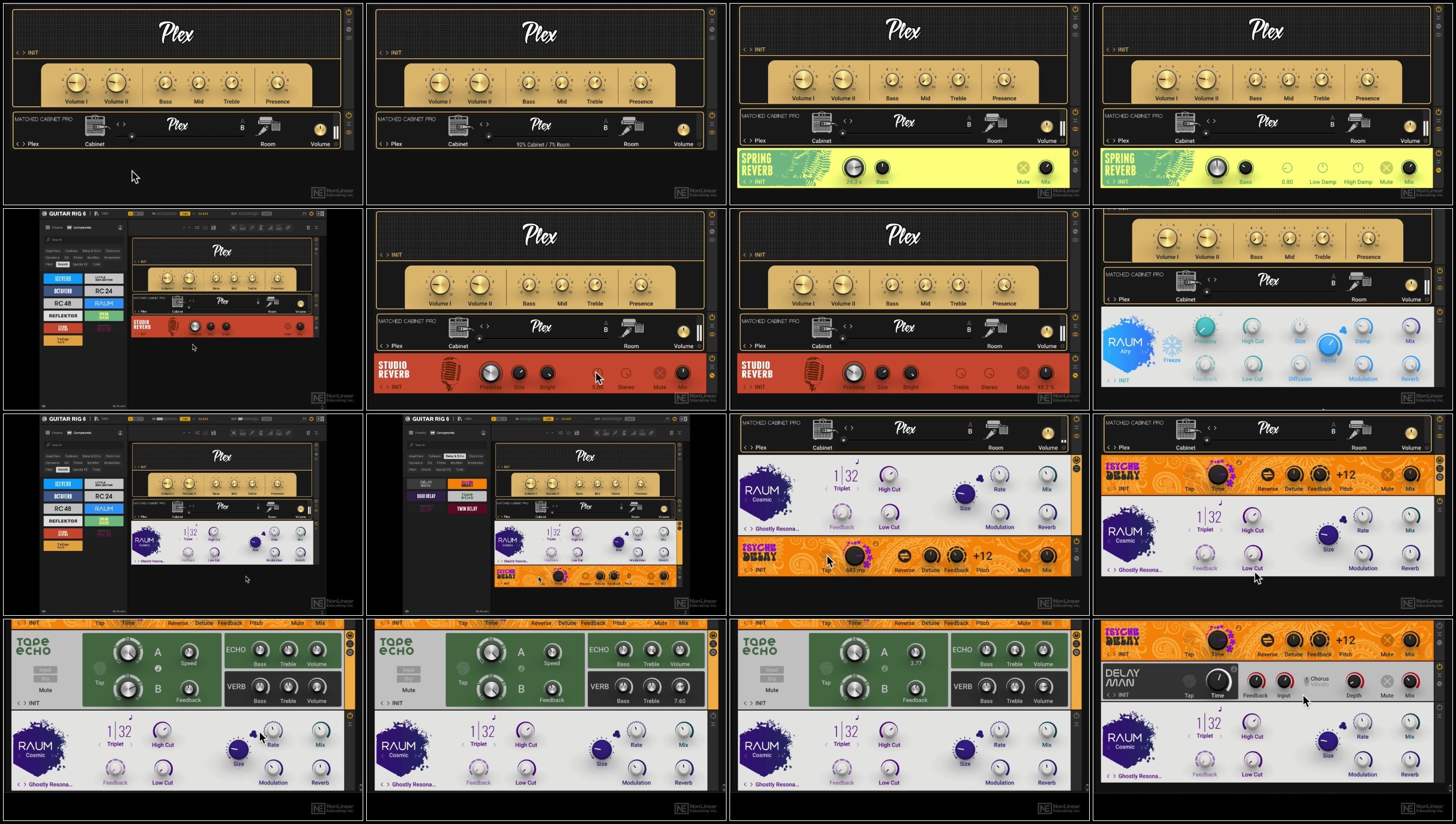The width and height of the screenshot is (1456, 824).
Task: Click the Delay Man Time knob
Action: (1218, 681)
